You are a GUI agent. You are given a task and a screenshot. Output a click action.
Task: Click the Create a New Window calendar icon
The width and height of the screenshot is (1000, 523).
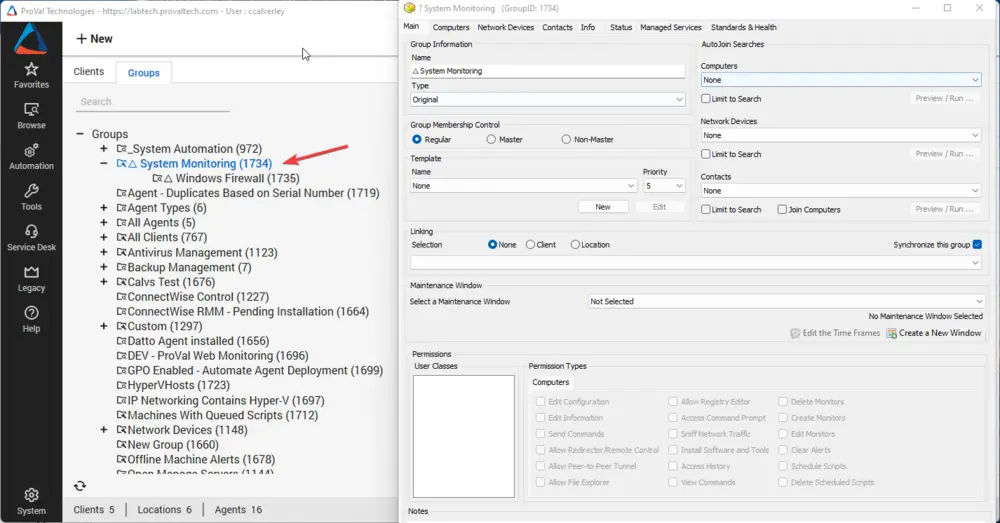click(x=892, y=333)
